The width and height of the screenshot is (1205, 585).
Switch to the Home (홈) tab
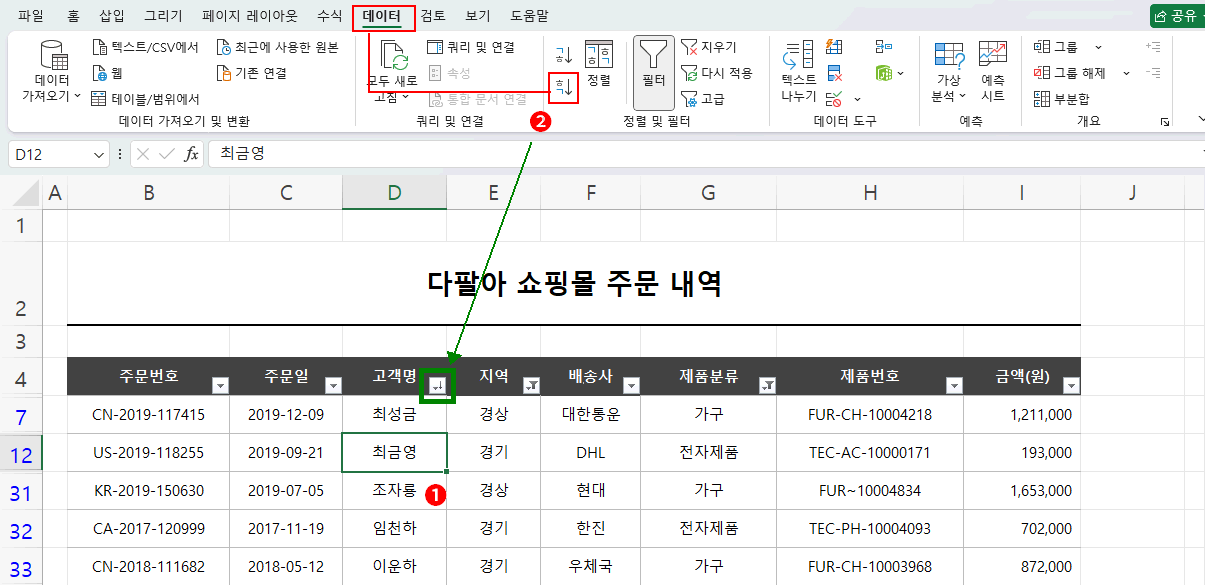[x=73, y=16]
